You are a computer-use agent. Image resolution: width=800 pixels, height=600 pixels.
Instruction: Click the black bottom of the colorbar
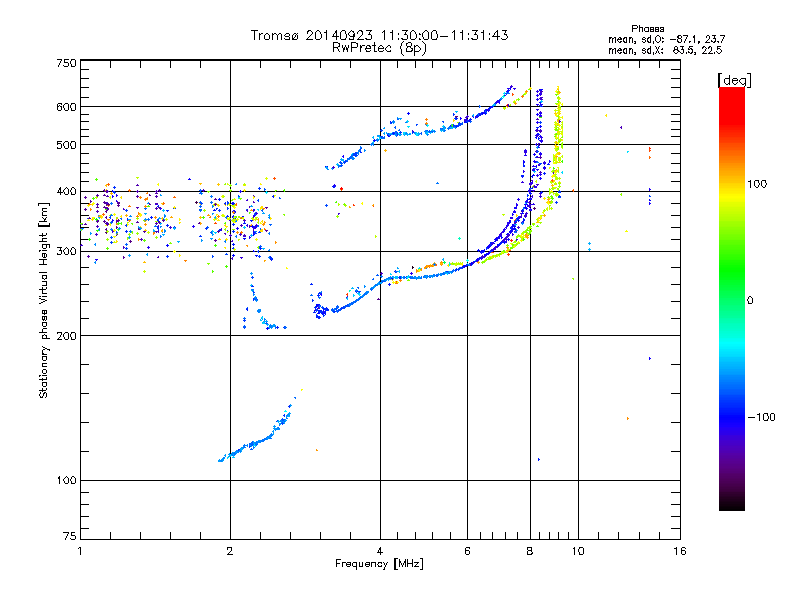732,503
